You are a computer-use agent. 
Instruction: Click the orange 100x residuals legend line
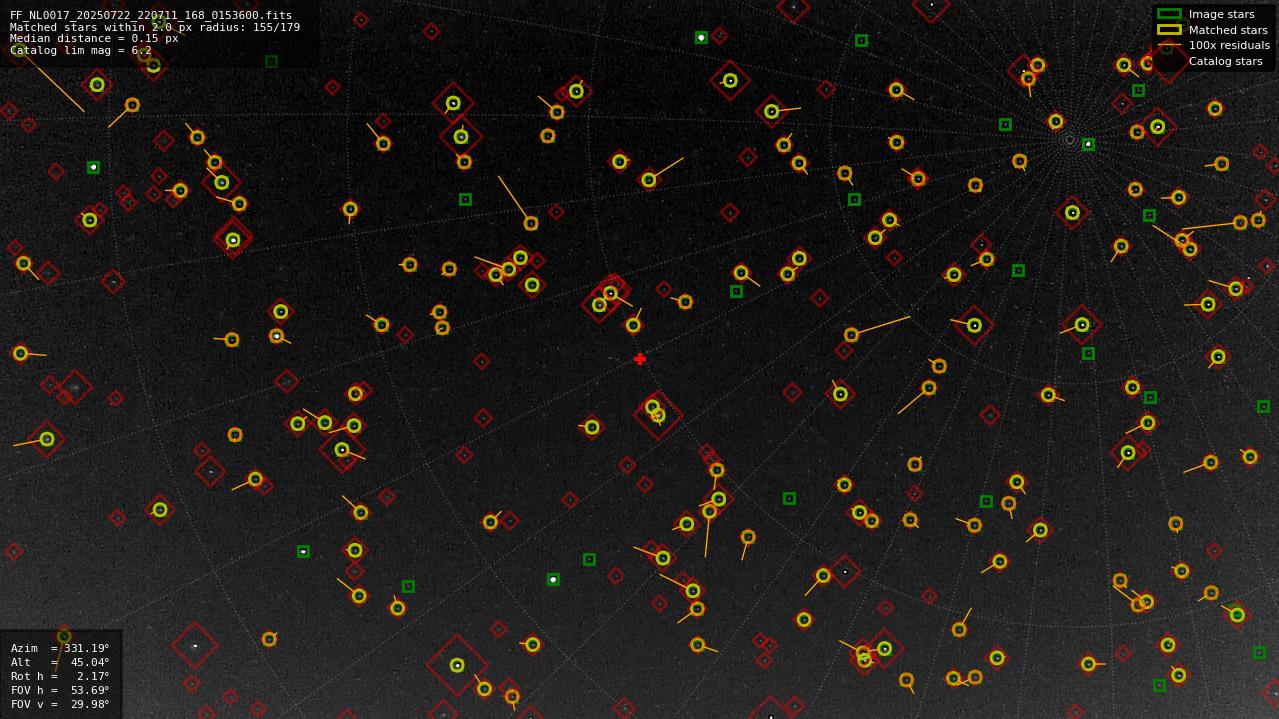tap(1168, 45)
